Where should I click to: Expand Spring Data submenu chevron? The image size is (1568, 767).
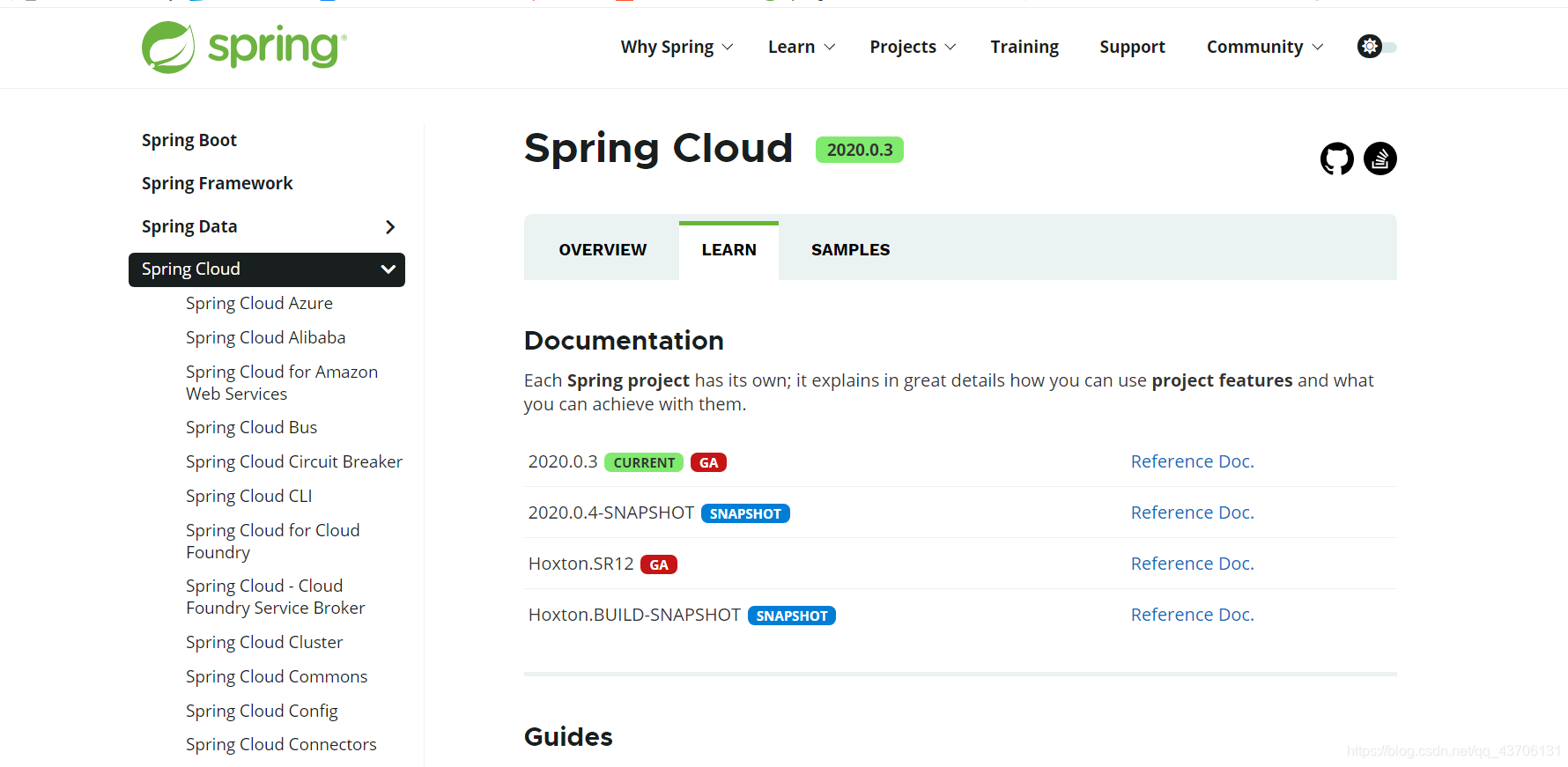(x=390, y=227)
